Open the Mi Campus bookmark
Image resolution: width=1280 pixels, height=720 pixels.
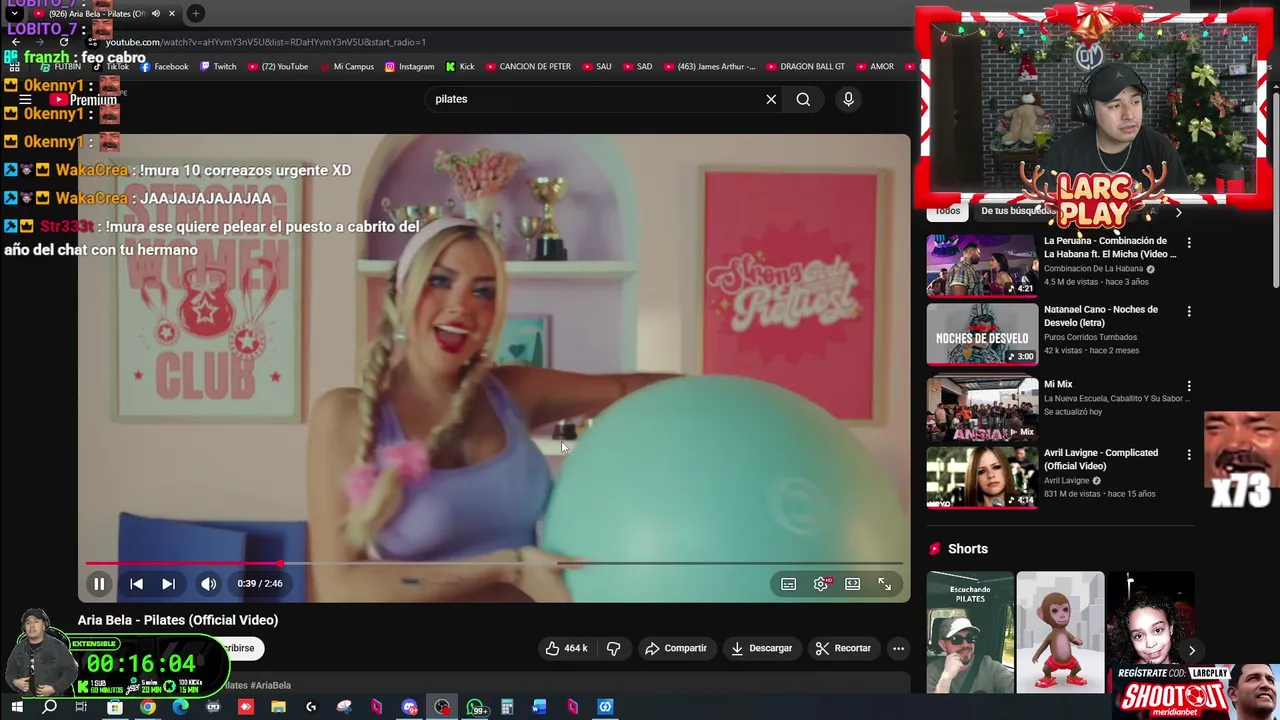[x=346, y=67]
